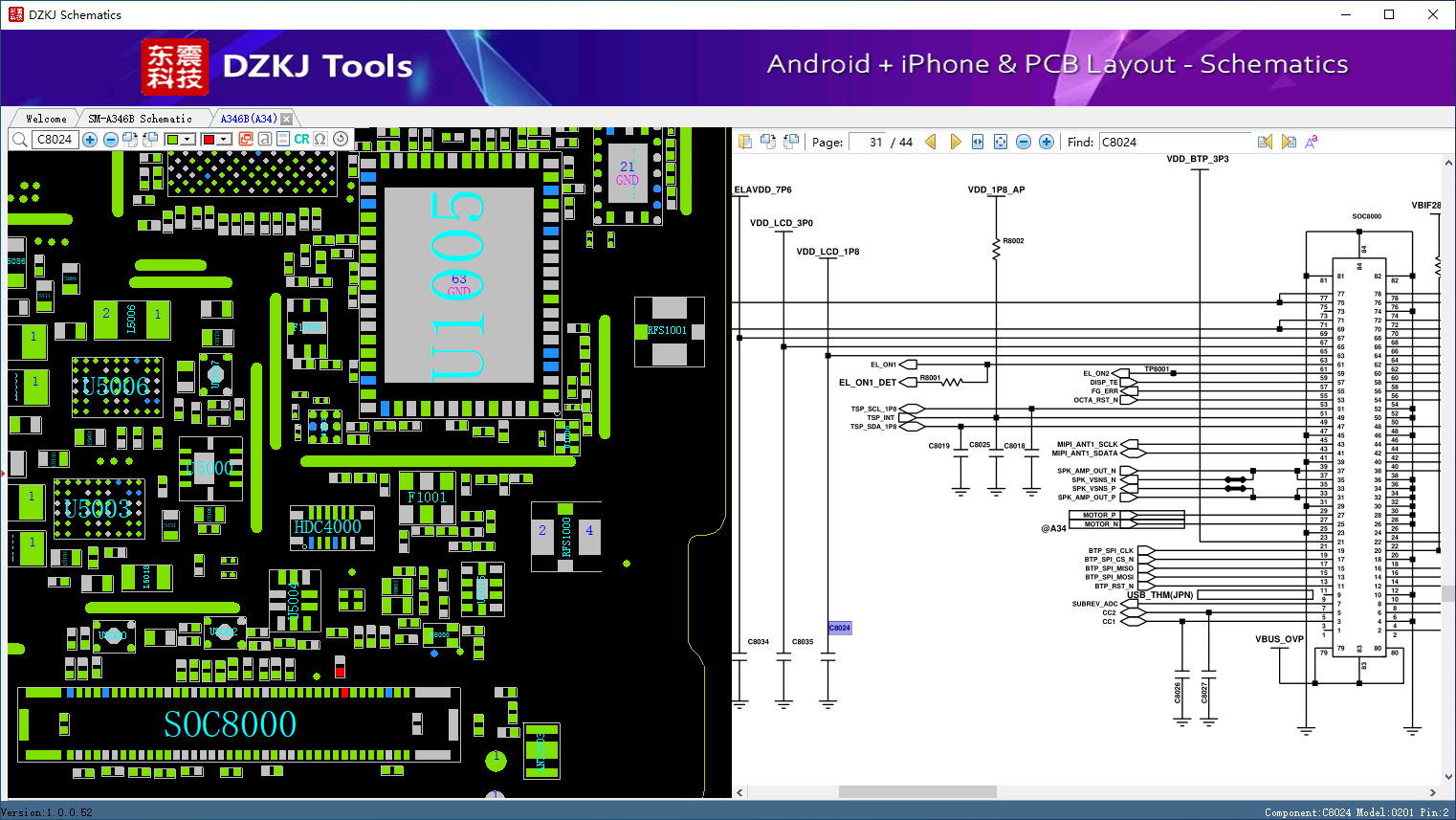Screen dimensions: 1456x820
Task: Click the green color swatch
Action: [x=172, y=140]
